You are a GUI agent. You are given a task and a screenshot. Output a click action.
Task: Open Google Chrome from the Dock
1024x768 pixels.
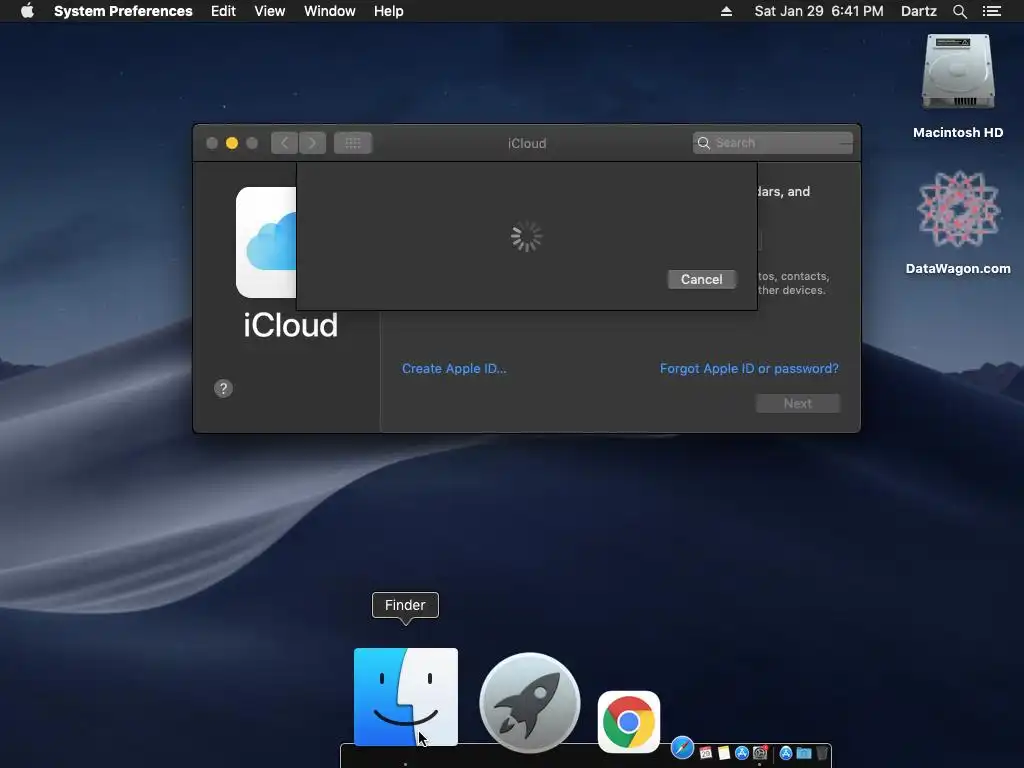629,722
